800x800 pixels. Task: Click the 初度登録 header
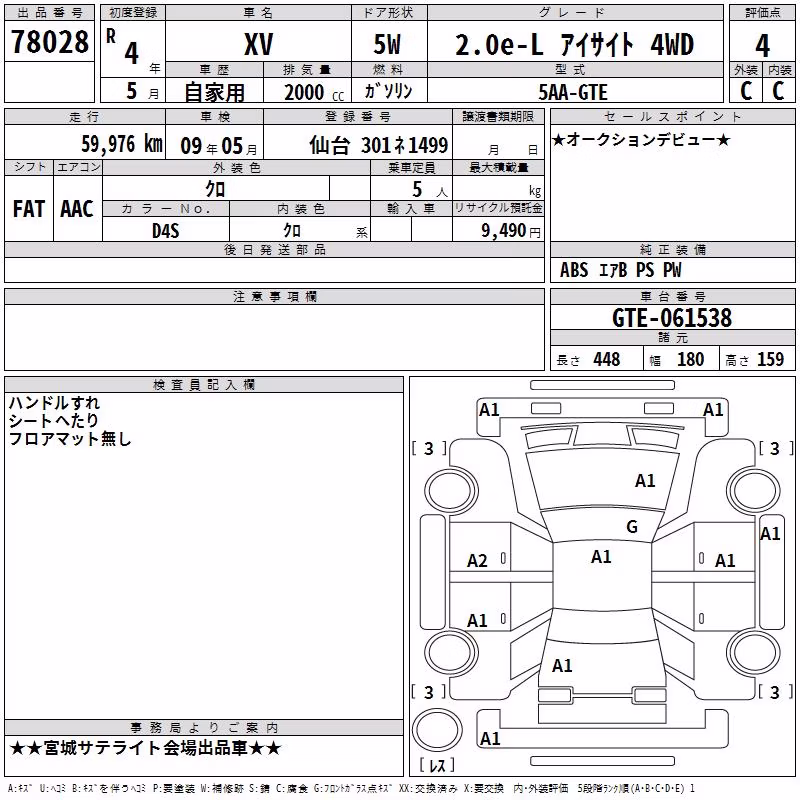[x=133, y=13]
